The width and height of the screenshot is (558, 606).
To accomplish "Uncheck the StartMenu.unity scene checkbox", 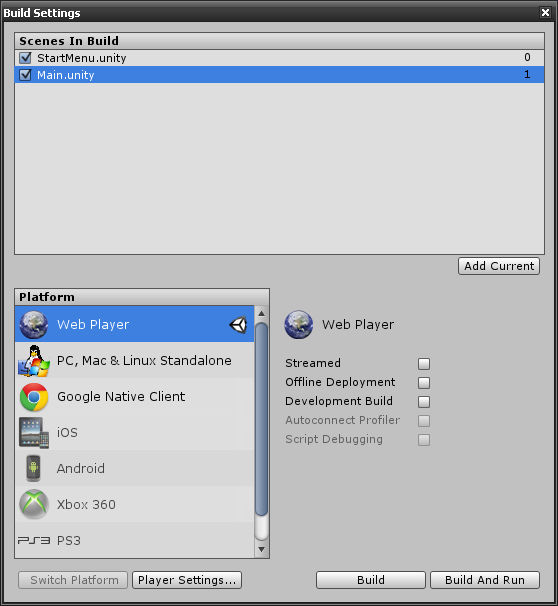I will coord(26,58).
